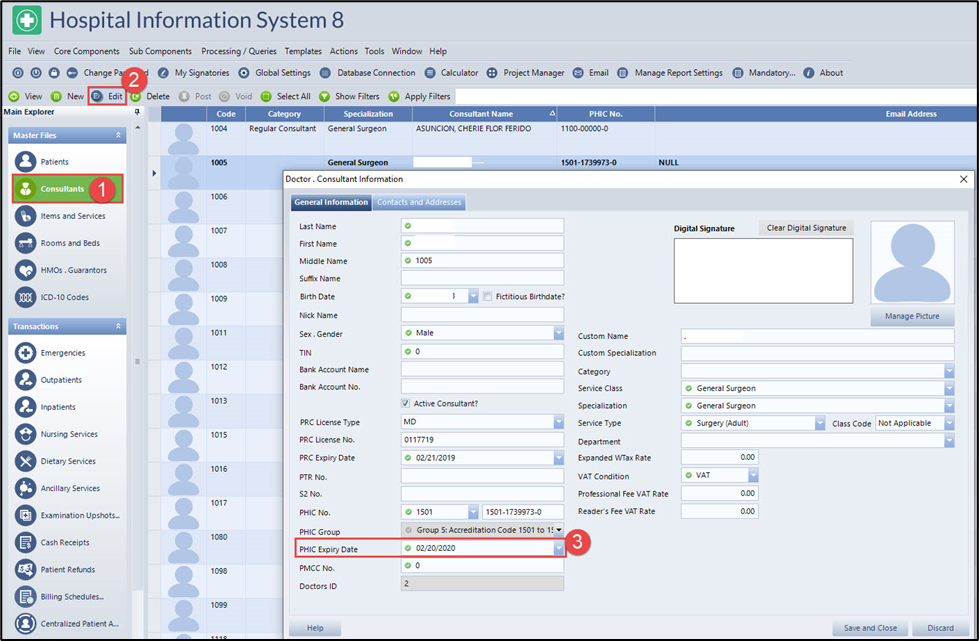
Task: Open PHIC Expiry Date picker dropdown
Action: (558, 548)
